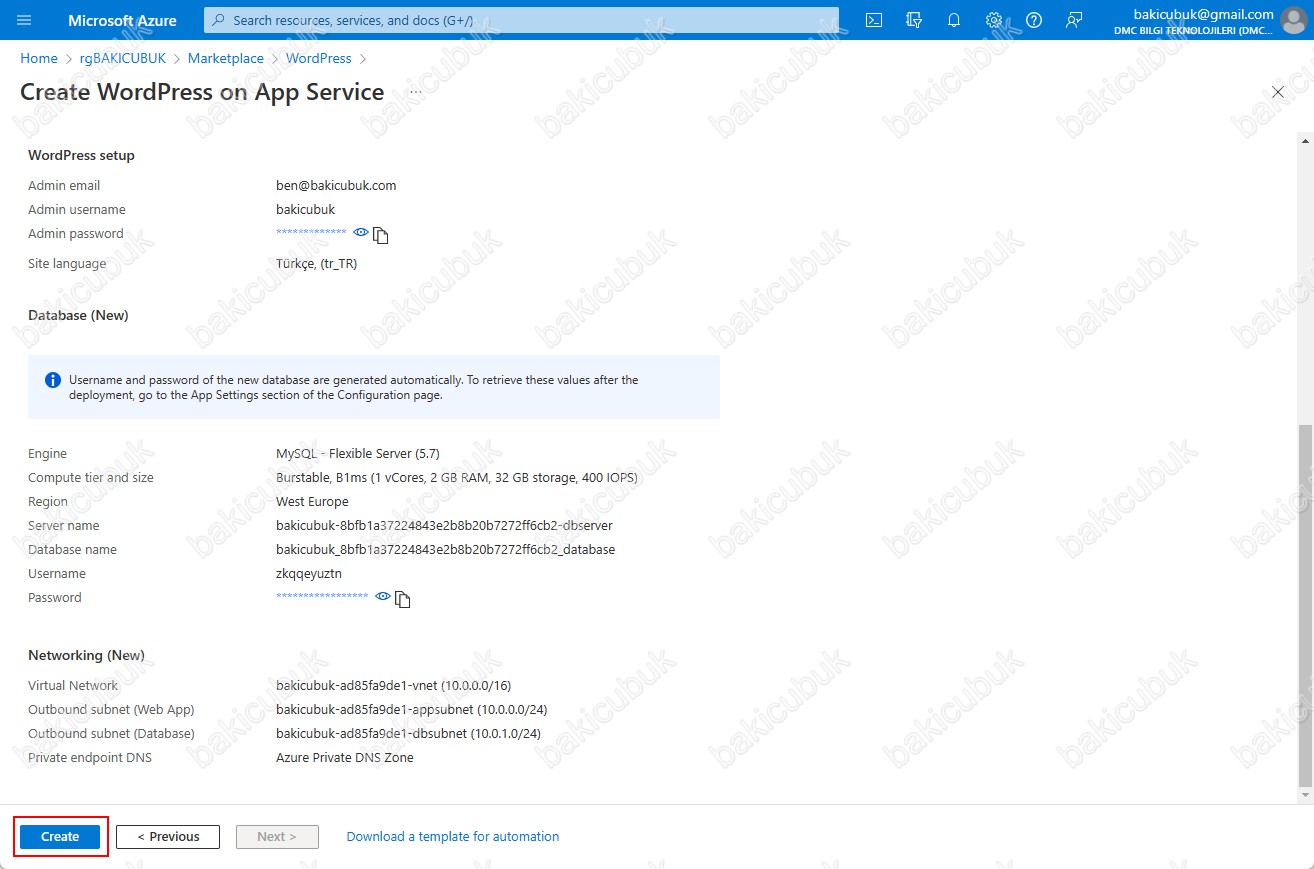Click the vertical scrollbar thumb
1314x869 pixels.
(1304, 605)
